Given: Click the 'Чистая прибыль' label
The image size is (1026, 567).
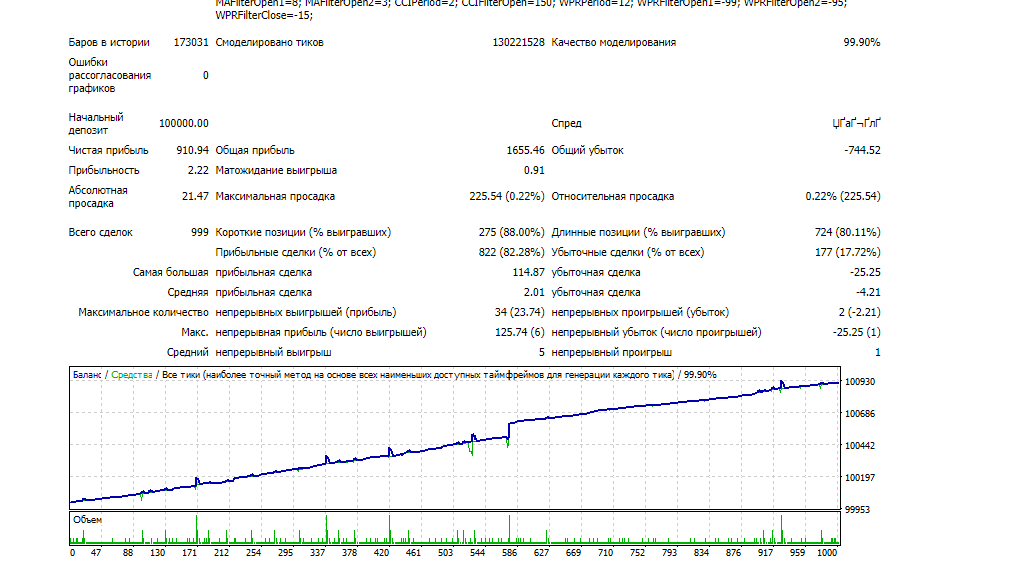Looking at the screenshot, I should tap(109, 150).
